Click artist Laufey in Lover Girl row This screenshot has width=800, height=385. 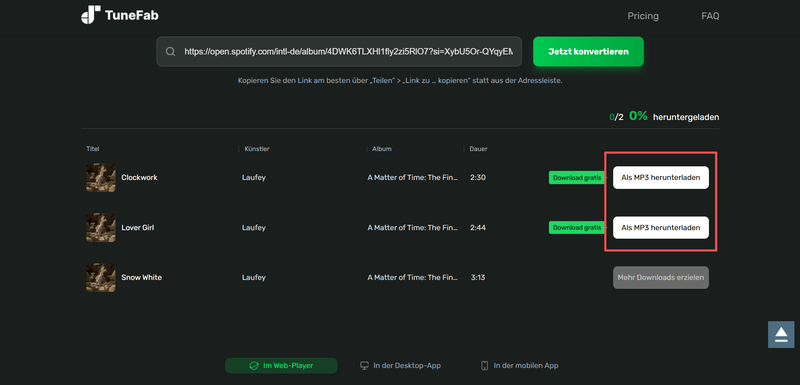254,227
